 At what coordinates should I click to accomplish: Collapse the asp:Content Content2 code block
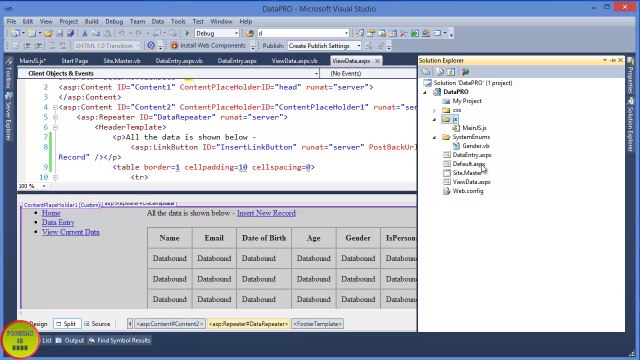point(55,107)
